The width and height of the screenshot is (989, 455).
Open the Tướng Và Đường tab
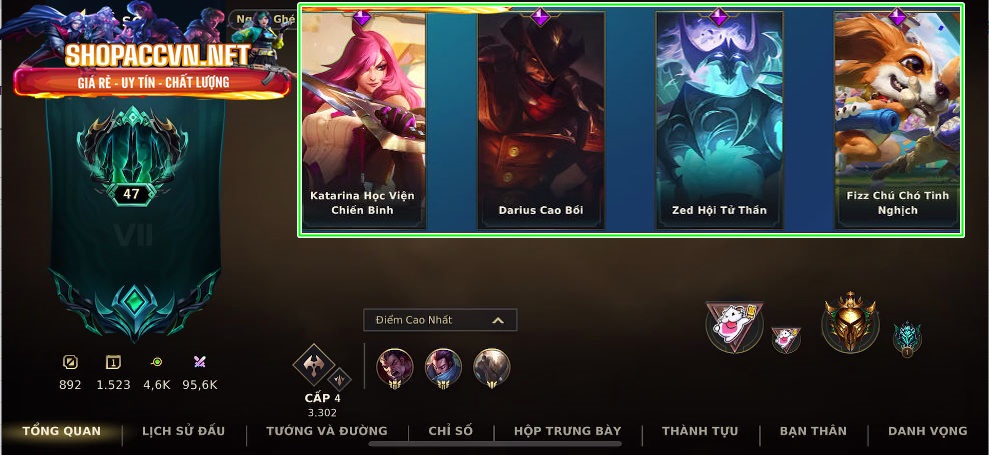click(x=327, y=431)
